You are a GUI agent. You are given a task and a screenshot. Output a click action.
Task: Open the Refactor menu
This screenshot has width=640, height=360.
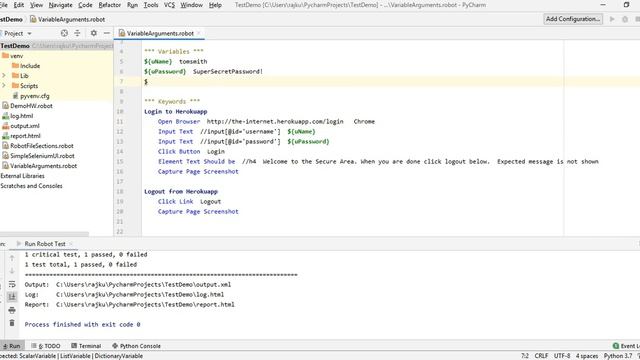(110, 5)
